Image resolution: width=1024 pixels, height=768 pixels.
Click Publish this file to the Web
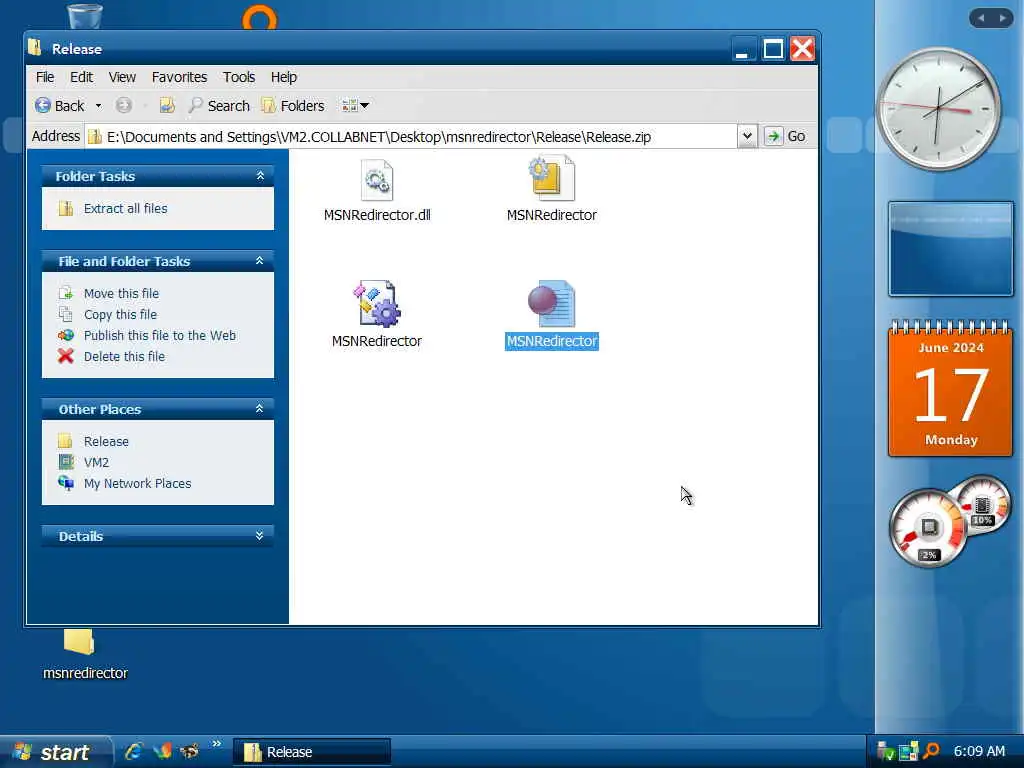(160, 335)
